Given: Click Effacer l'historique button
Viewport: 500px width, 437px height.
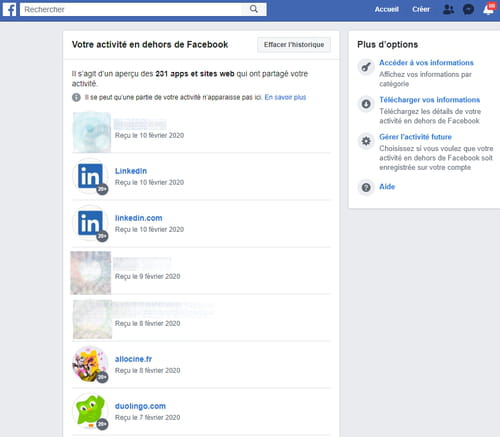Looking at the screenshot, I should coord(294,45).
